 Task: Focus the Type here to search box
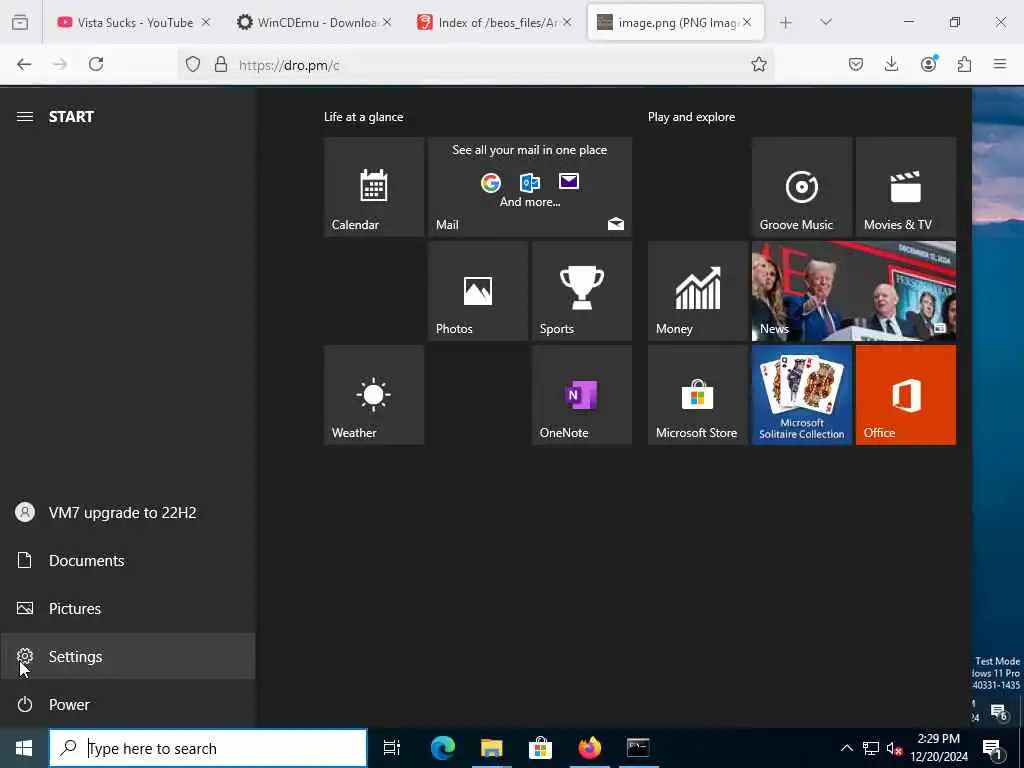pyautogui.click(x=208, y=748)
